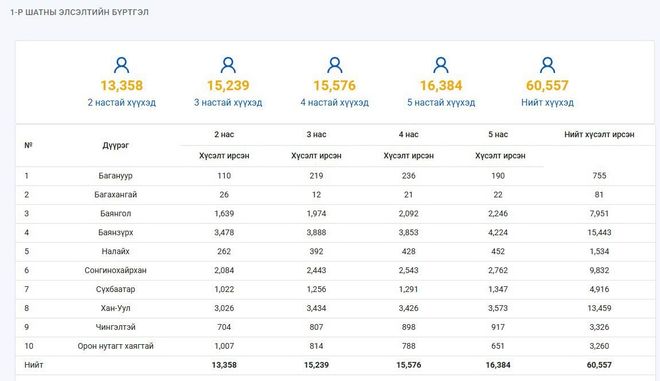The height and width of the screenshot is (381, 660).
Task: Select the Чингэлтэй district row
Action: (x=335, y=327)
